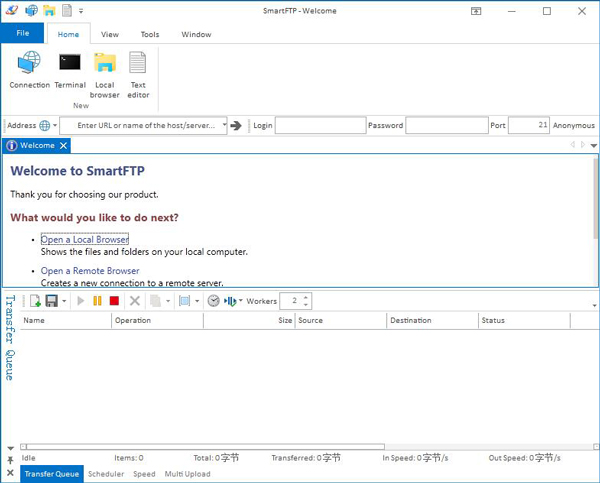Click the Connect arrow button

coord(236,125)
